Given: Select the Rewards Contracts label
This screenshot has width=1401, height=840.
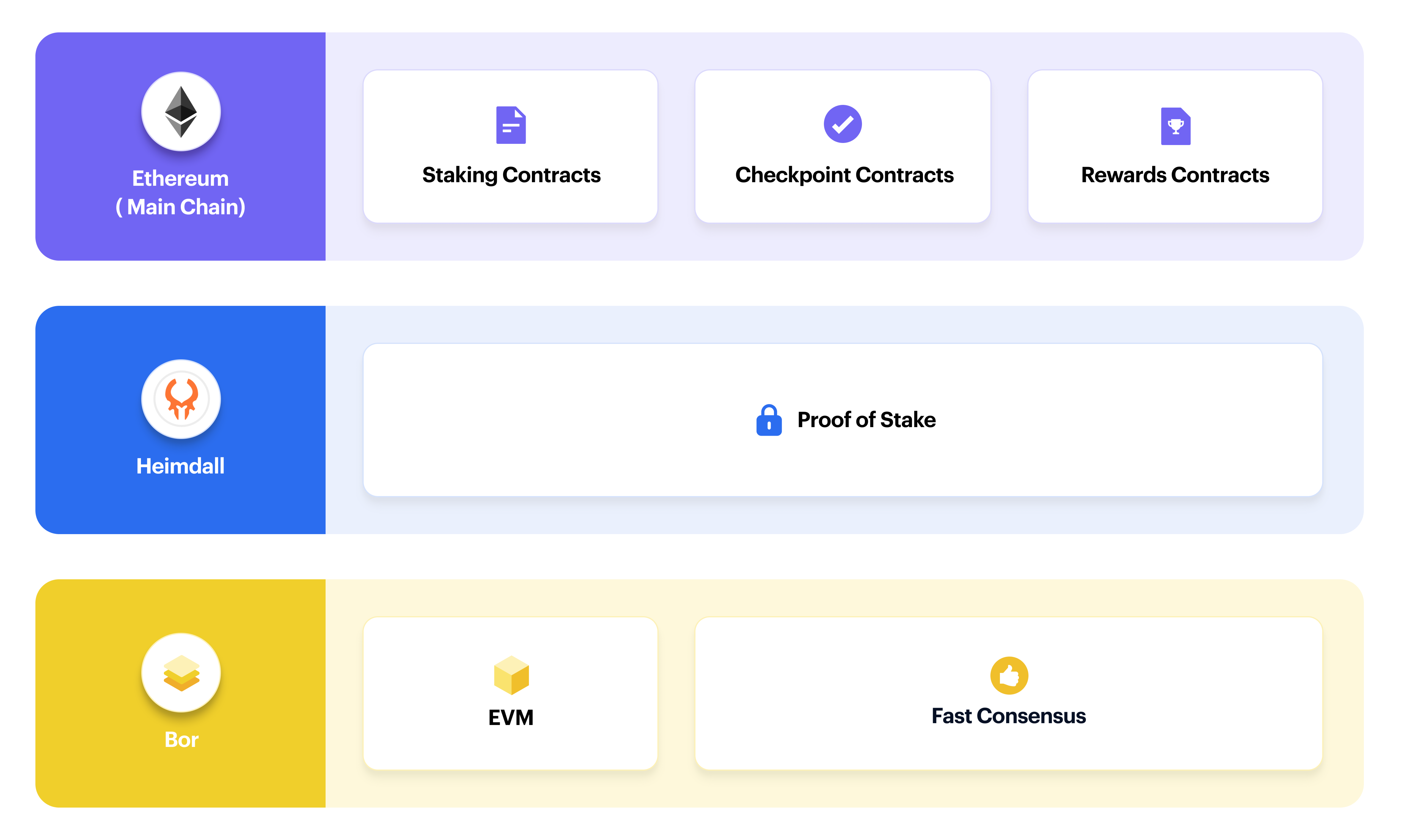Looking at the screenshot, I should 1175,175.
